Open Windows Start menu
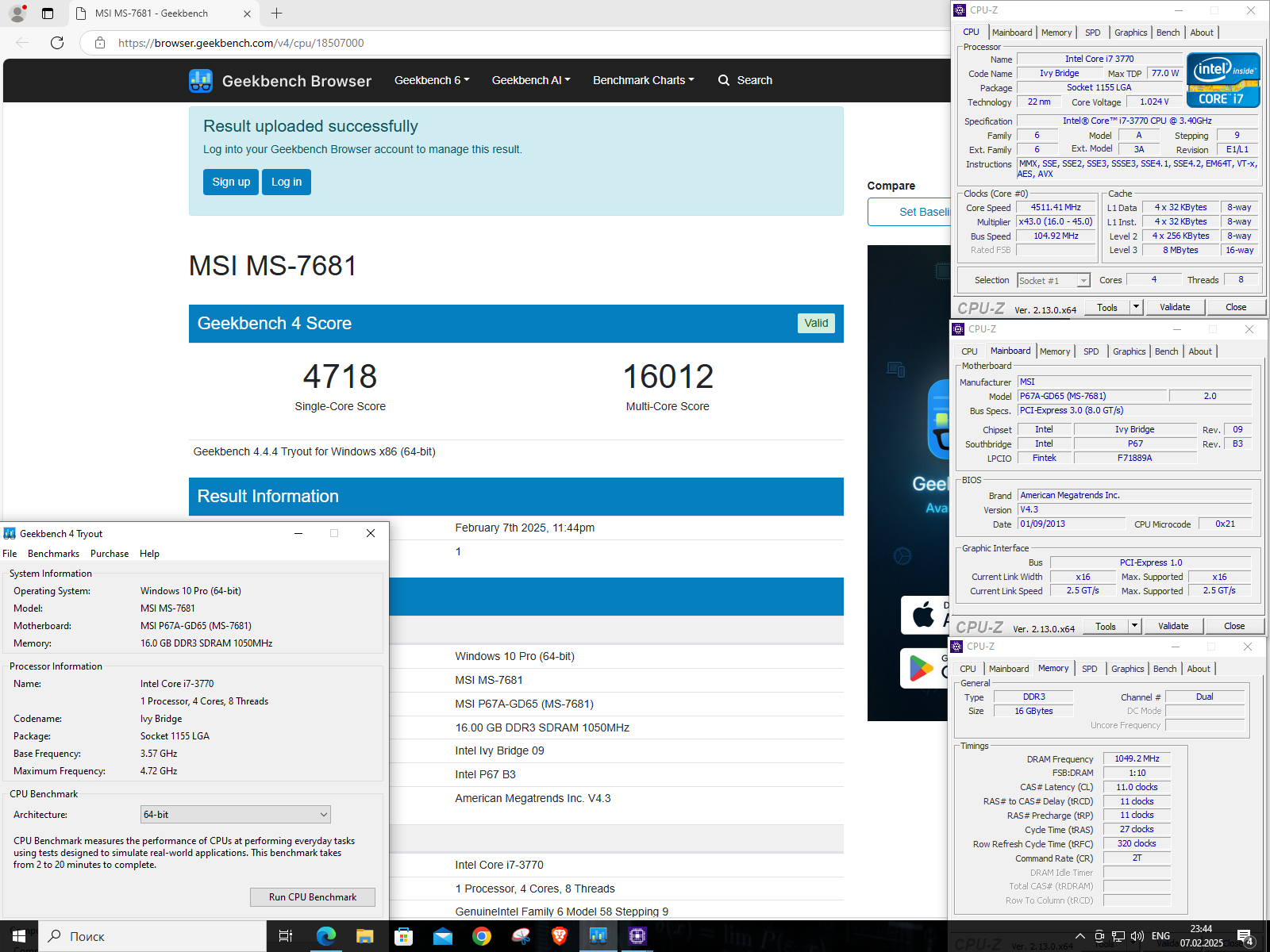 pyautogui.click(x=19, y=936)
